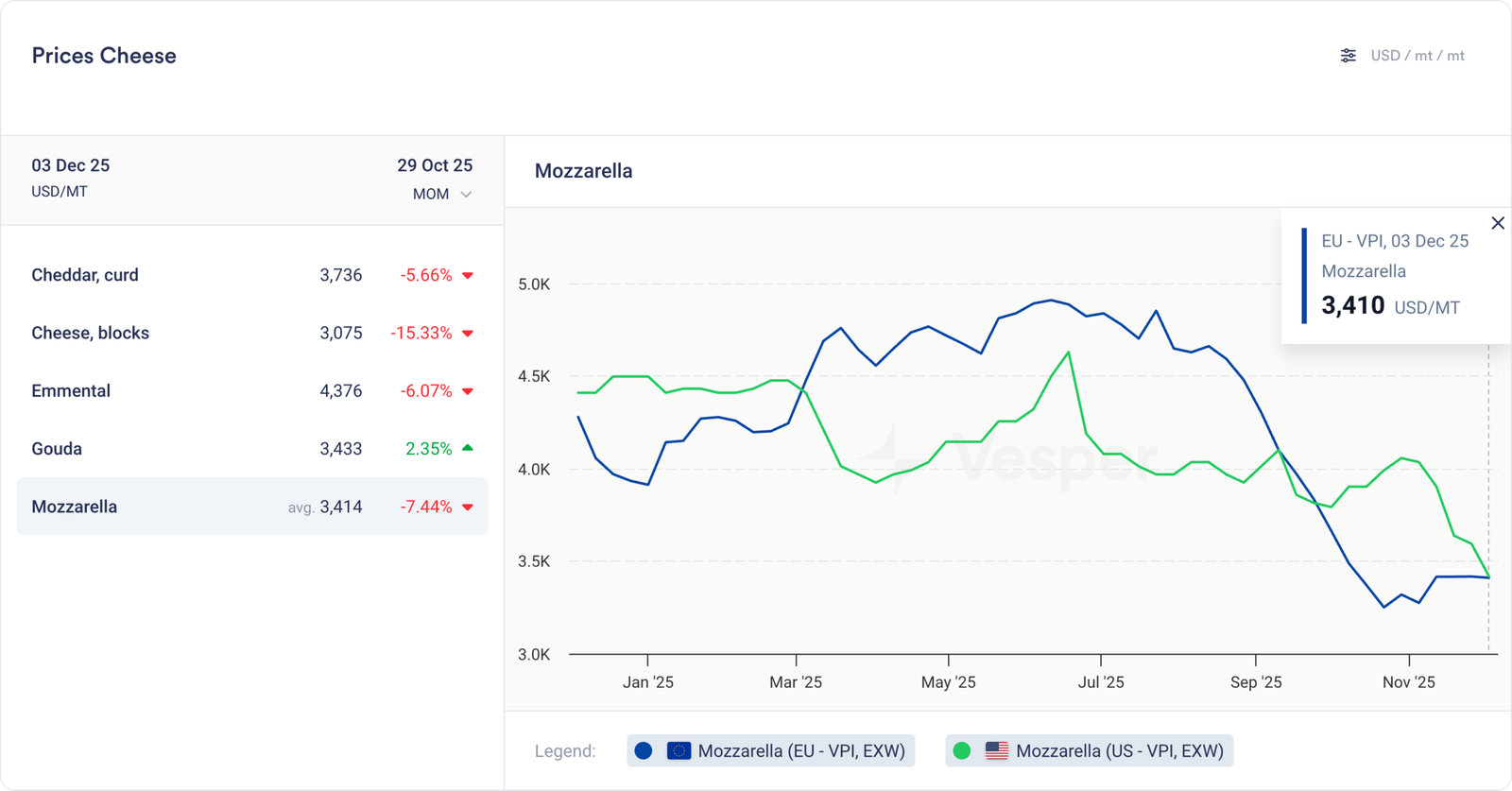Toggle Mozzarella (US - VPI, EXW) series

1119,751
